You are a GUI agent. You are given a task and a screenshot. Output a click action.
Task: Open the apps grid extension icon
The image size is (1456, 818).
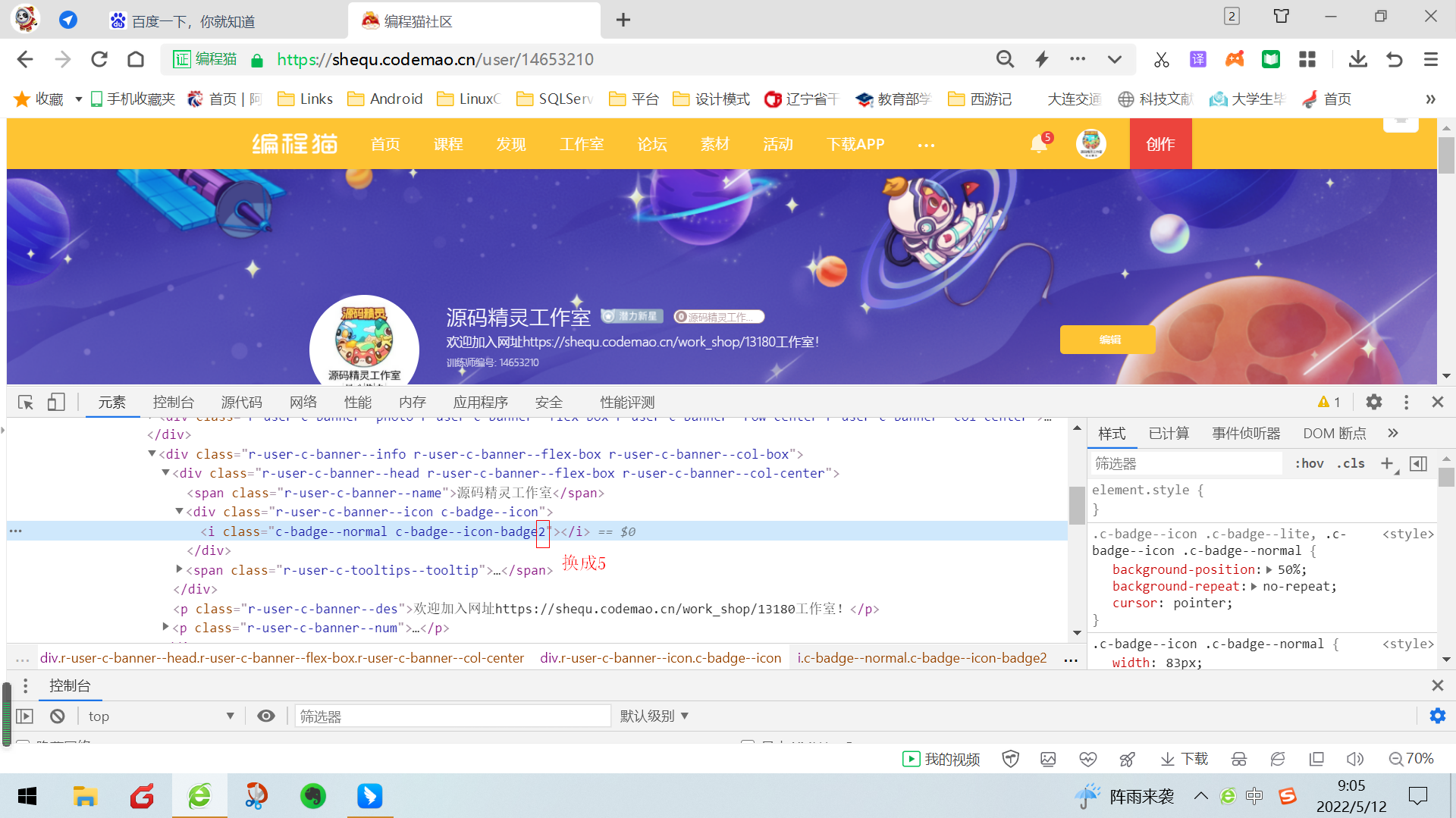click(x=1307, y=59)
